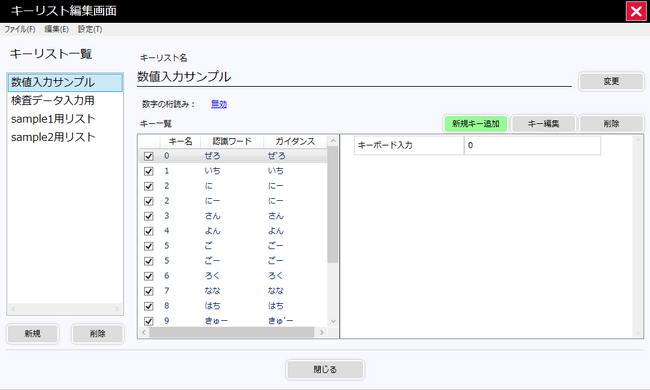Click the 新規 button under the list
The image size is (650, 390).
(32, 334)
